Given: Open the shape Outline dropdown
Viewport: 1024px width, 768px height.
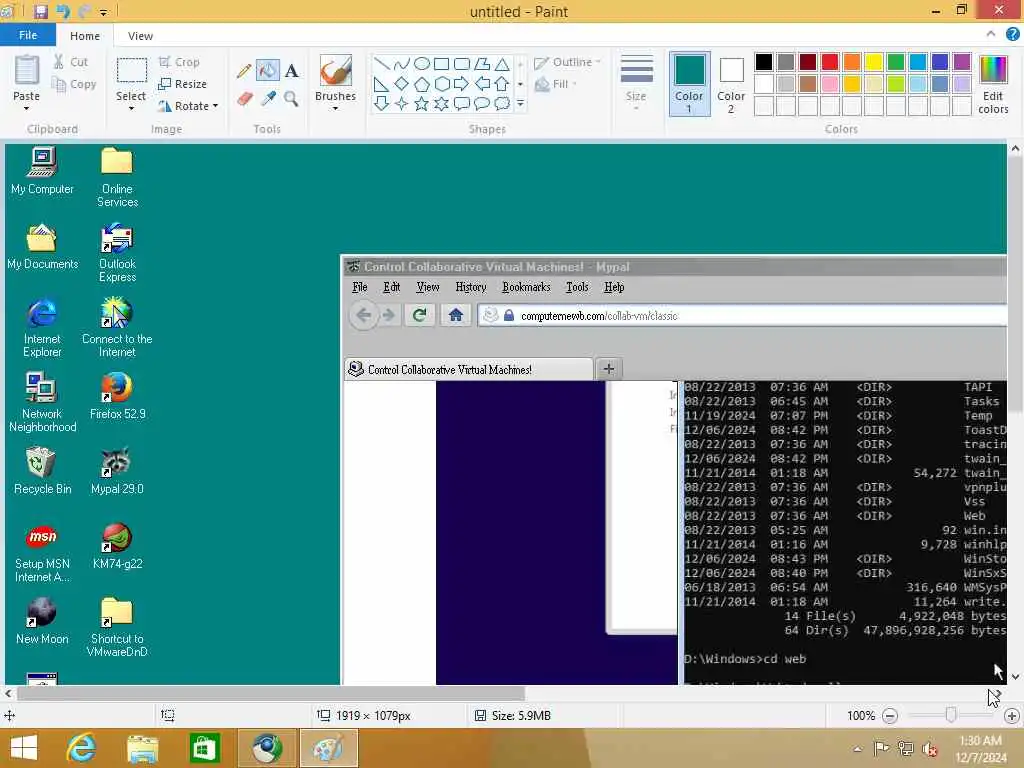Looking at the screenshot, I should click(x=567, y=62).
